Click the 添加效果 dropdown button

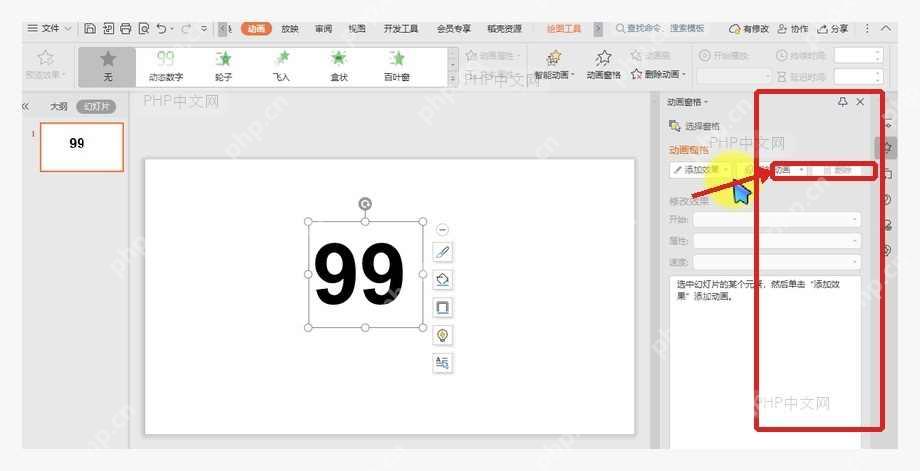701,170
